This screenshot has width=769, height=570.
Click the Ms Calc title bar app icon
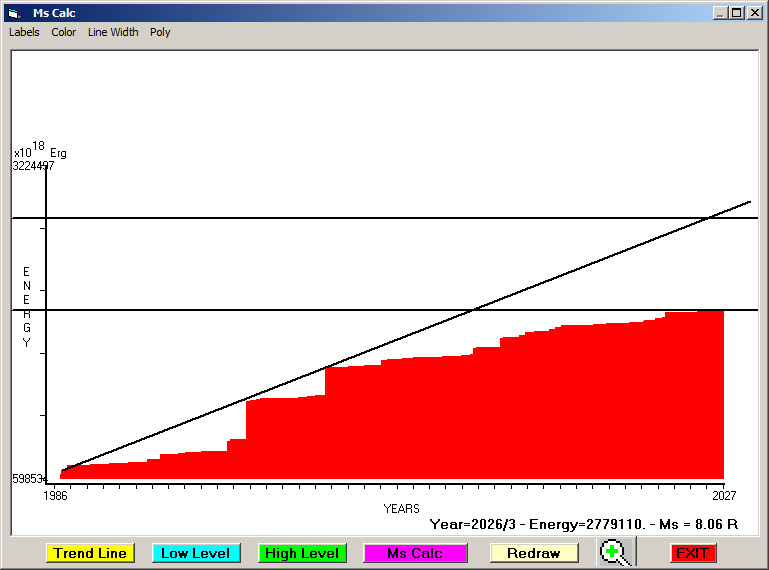point(14,13)
